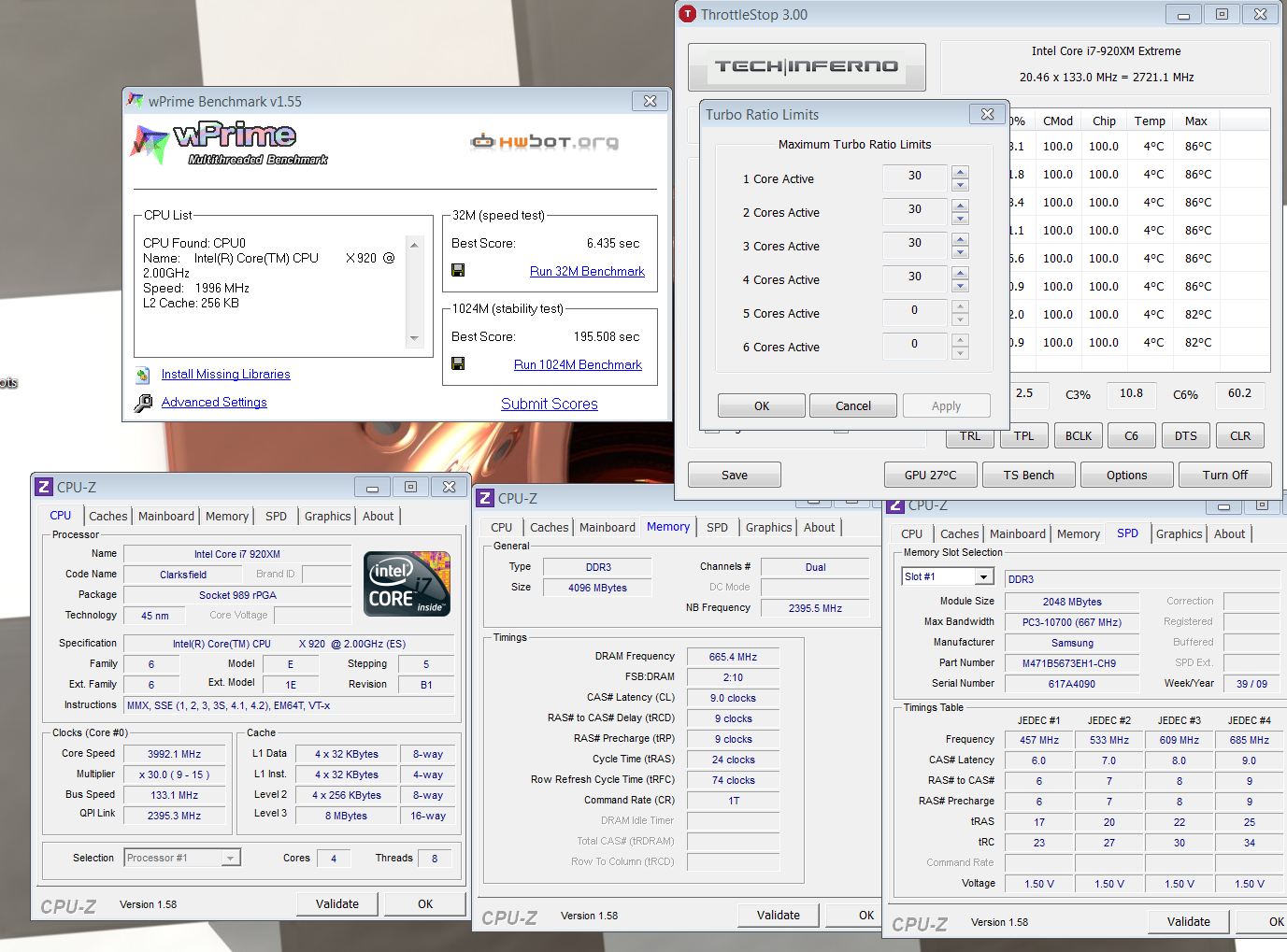Click the DTS button

pyautogui.click(x=1186, y=435)
